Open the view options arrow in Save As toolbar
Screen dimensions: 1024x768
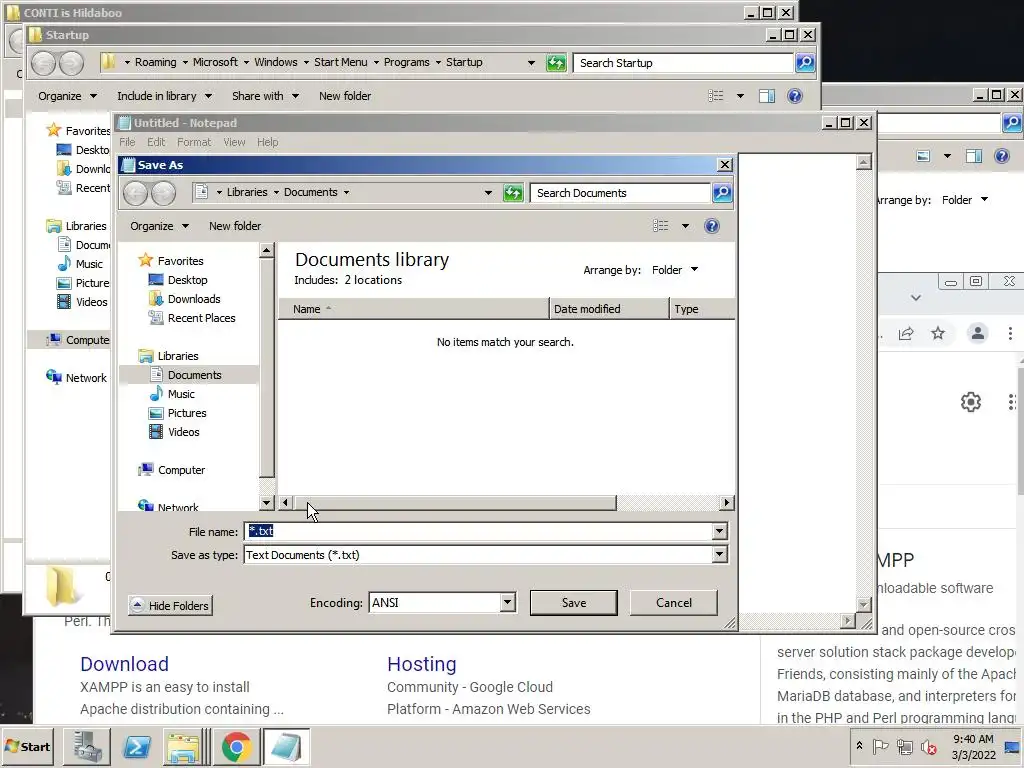point(685,226)
